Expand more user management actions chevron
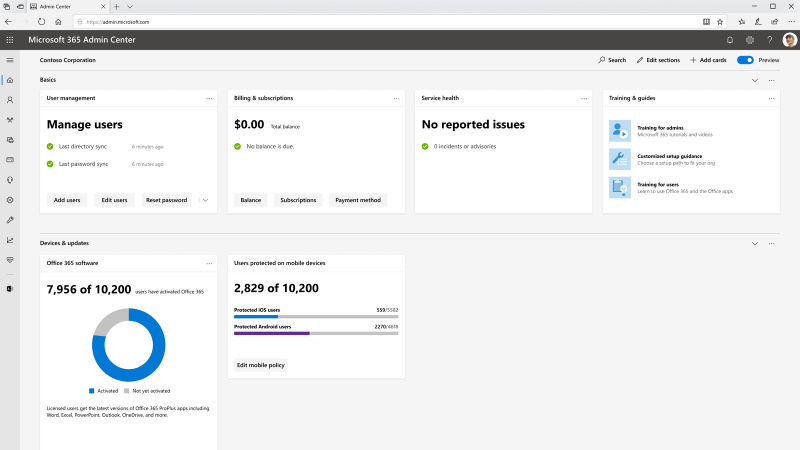The width and height of the screenshot is (800, 450). 205,200
